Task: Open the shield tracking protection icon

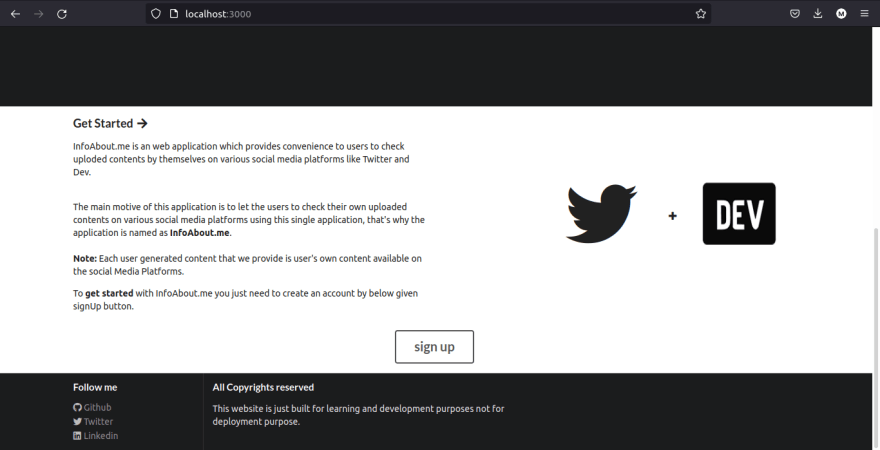Action: pos(156,13)
